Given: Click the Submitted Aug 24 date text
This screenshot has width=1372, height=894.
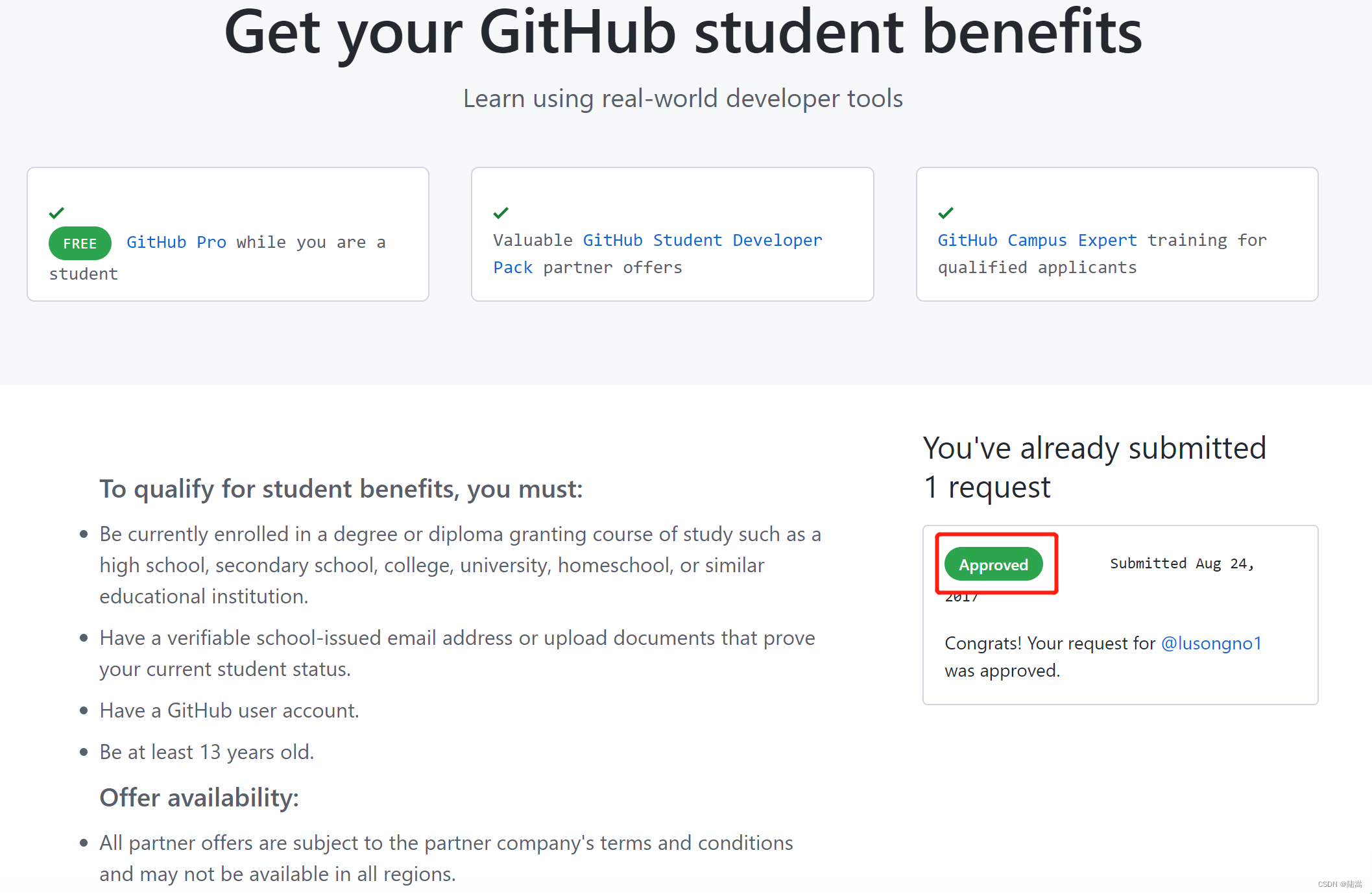Looking at the screenshot, I should click(1182, 564).
